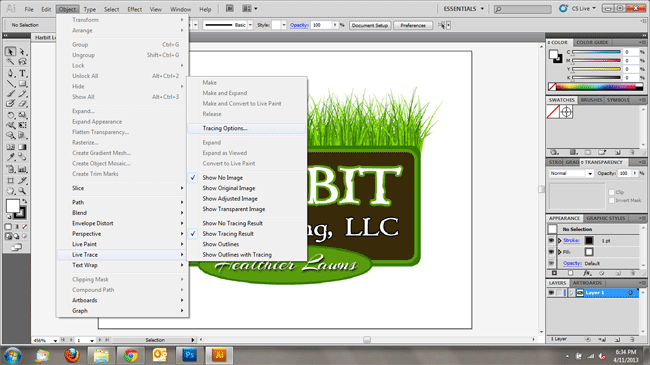Viewport: 650px width, 365px height.
Task: Select the Line Segment tool
Action: (x=10, y=84)
